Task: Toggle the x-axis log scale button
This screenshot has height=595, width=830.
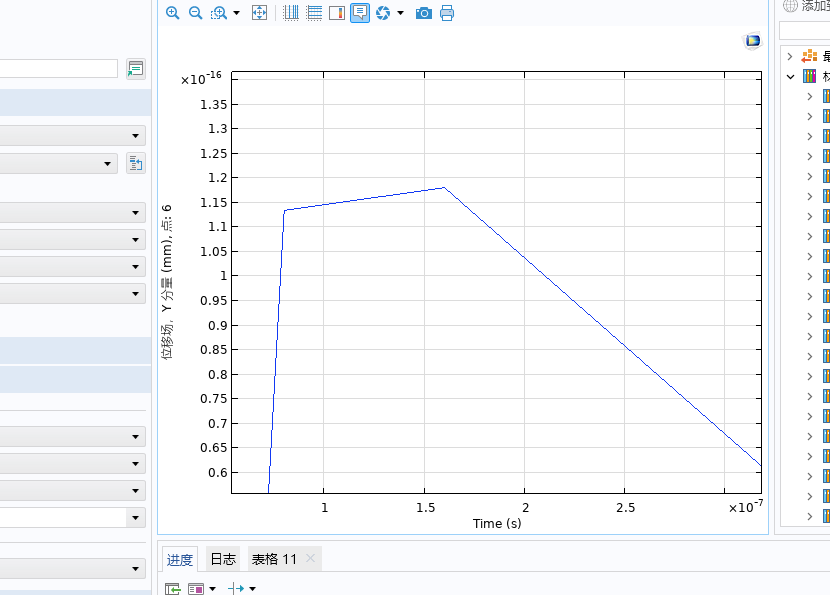Action: [x=291, y=13]
